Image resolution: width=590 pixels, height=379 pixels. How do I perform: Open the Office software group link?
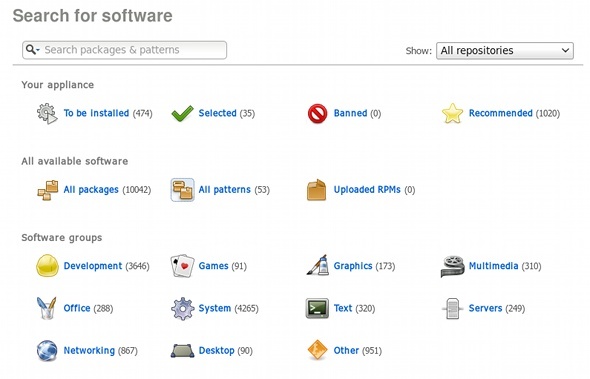(77, 308)
